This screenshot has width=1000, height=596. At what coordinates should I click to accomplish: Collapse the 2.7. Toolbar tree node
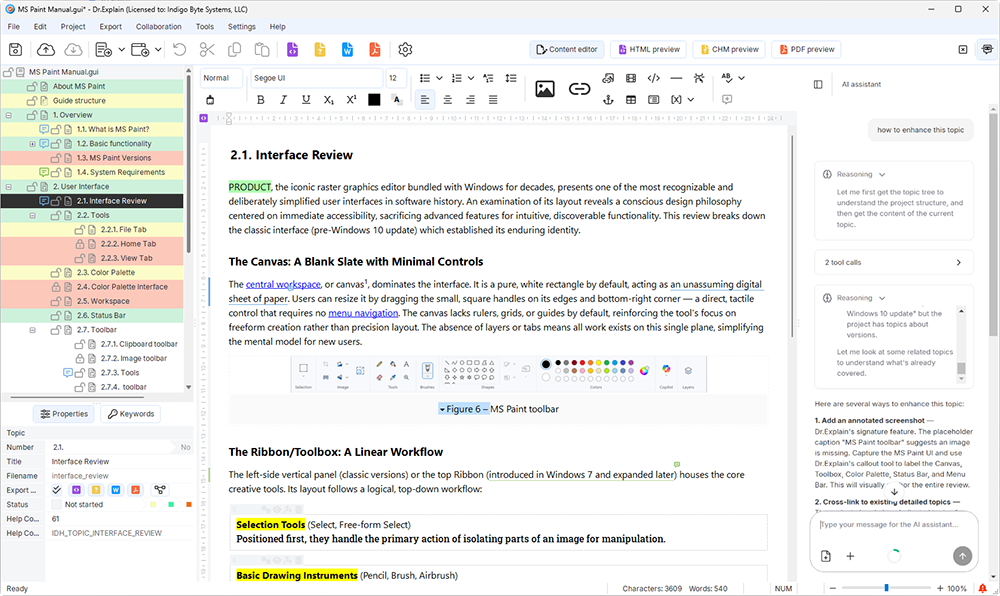tap(33, 330)
